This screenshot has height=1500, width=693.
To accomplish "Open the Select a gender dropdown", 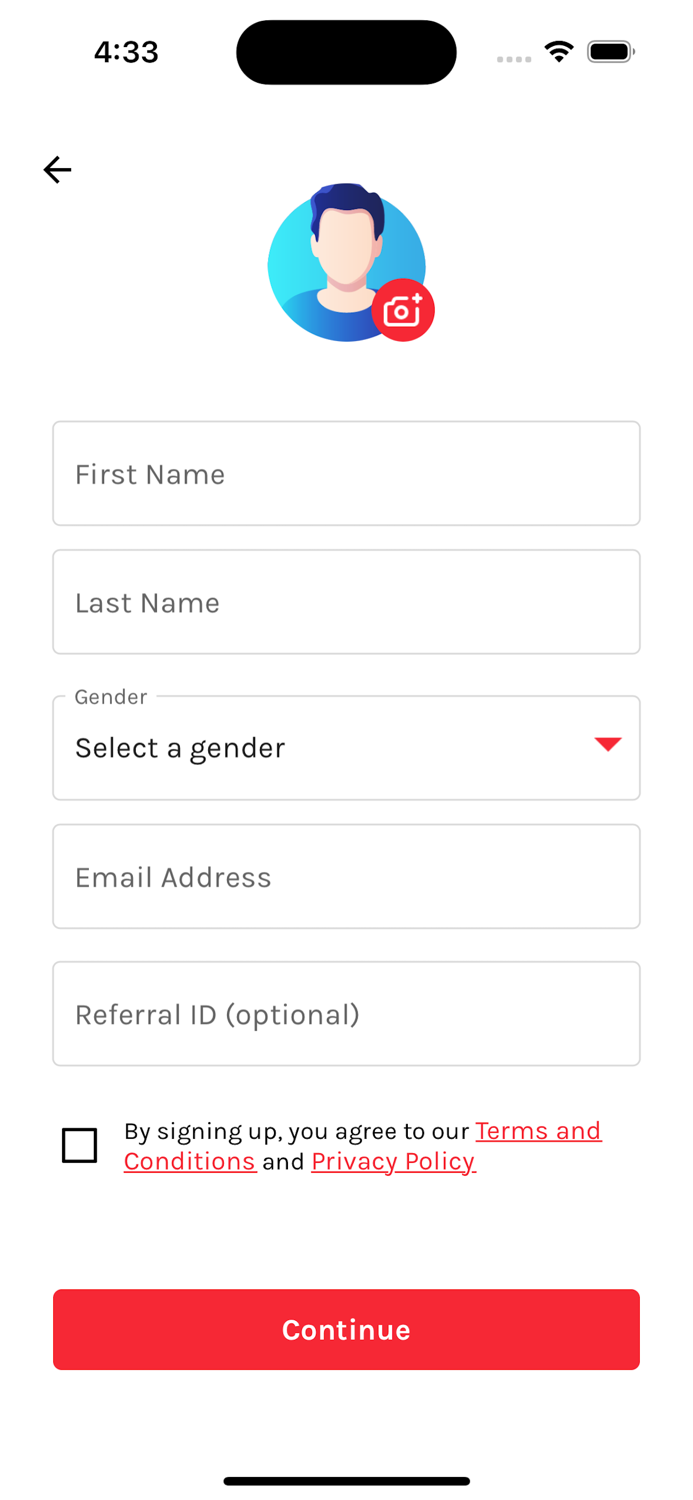I will click(x=346, y=747).
